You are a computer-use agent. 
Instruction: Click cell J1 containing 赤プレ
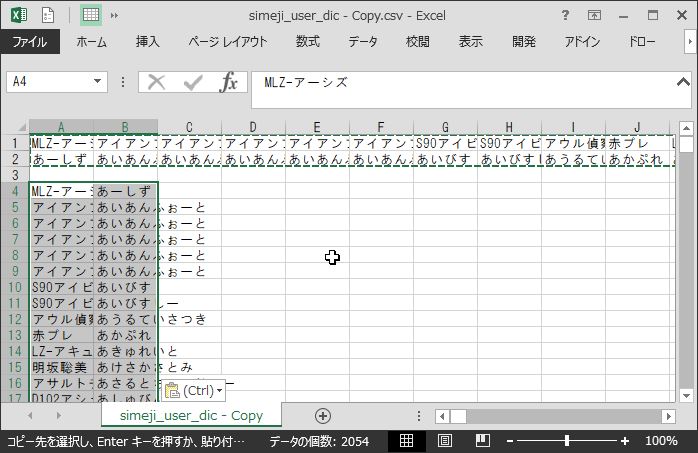tap(637, 143)
